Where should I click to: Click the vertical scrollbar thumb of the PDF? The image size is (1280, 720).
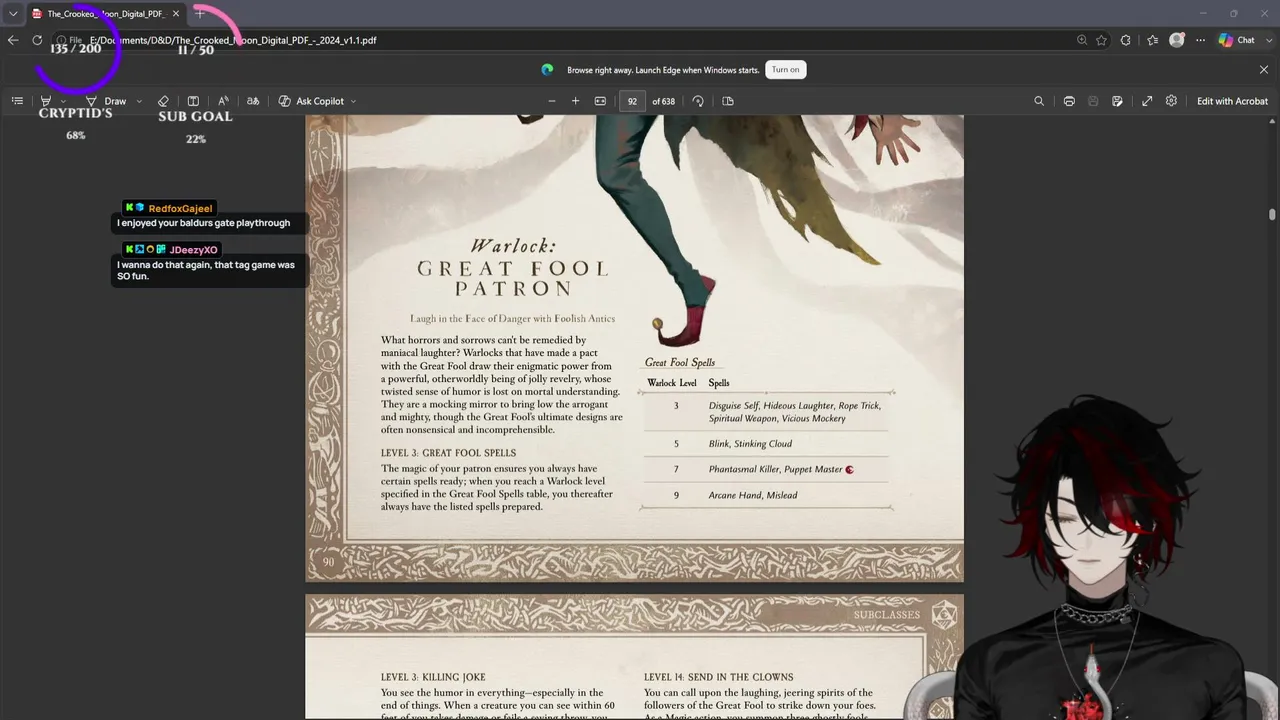pyautogui.click(x=1272, y=214)
